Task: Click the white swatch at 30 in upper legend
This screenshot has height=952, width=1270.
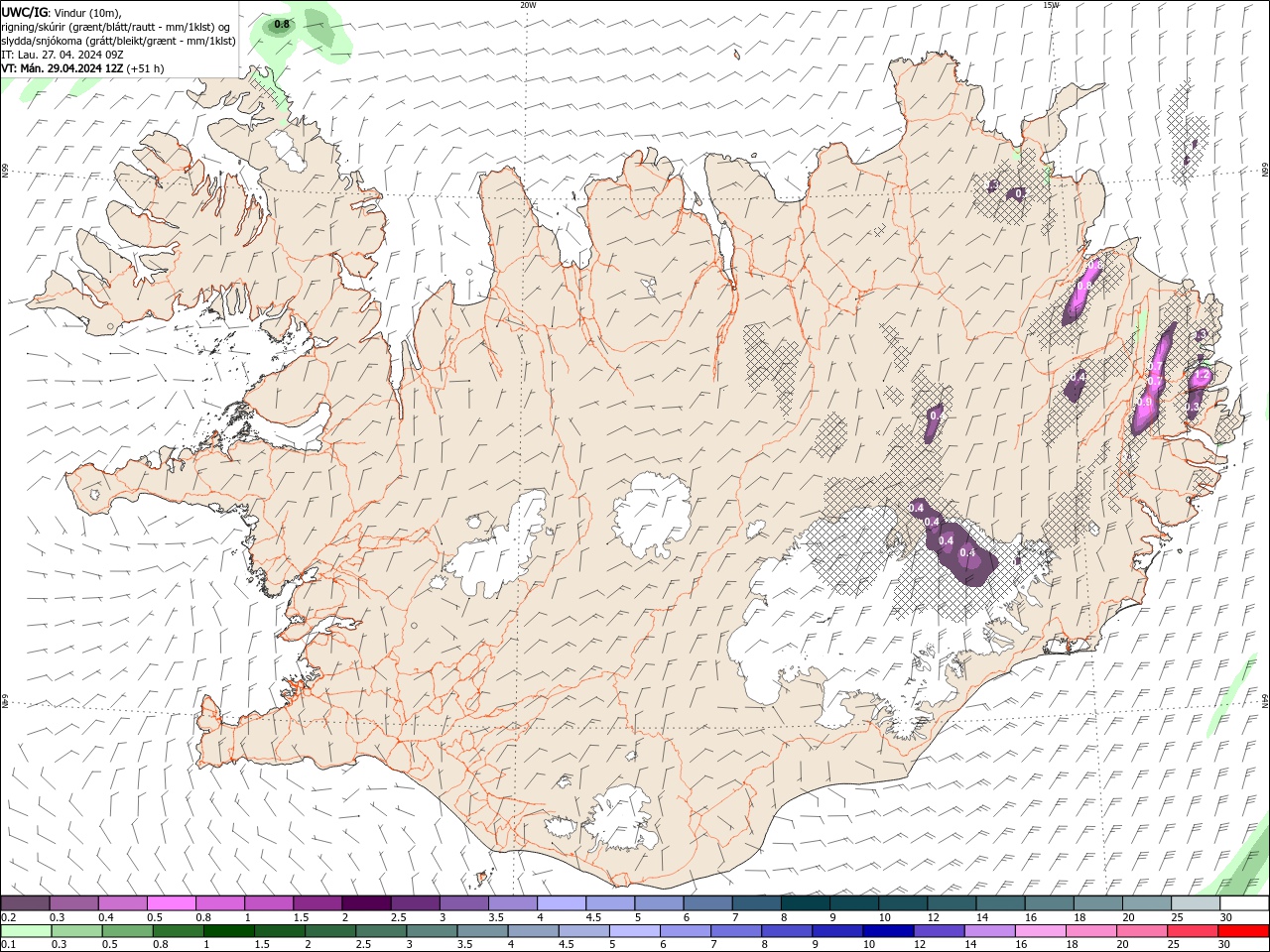Action: [x=1243, y=903]
